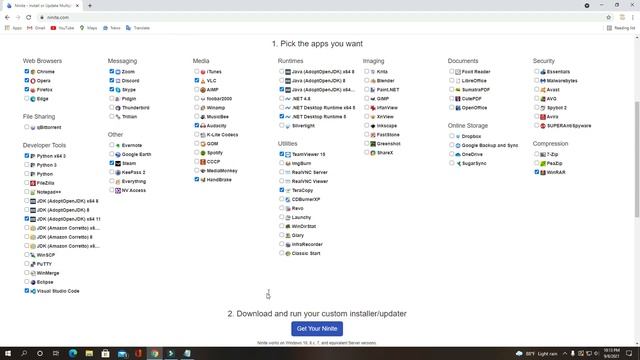Click the Malwarebytes icon under Security
This screenshot has width=640, height=360.
coord(543,81)
